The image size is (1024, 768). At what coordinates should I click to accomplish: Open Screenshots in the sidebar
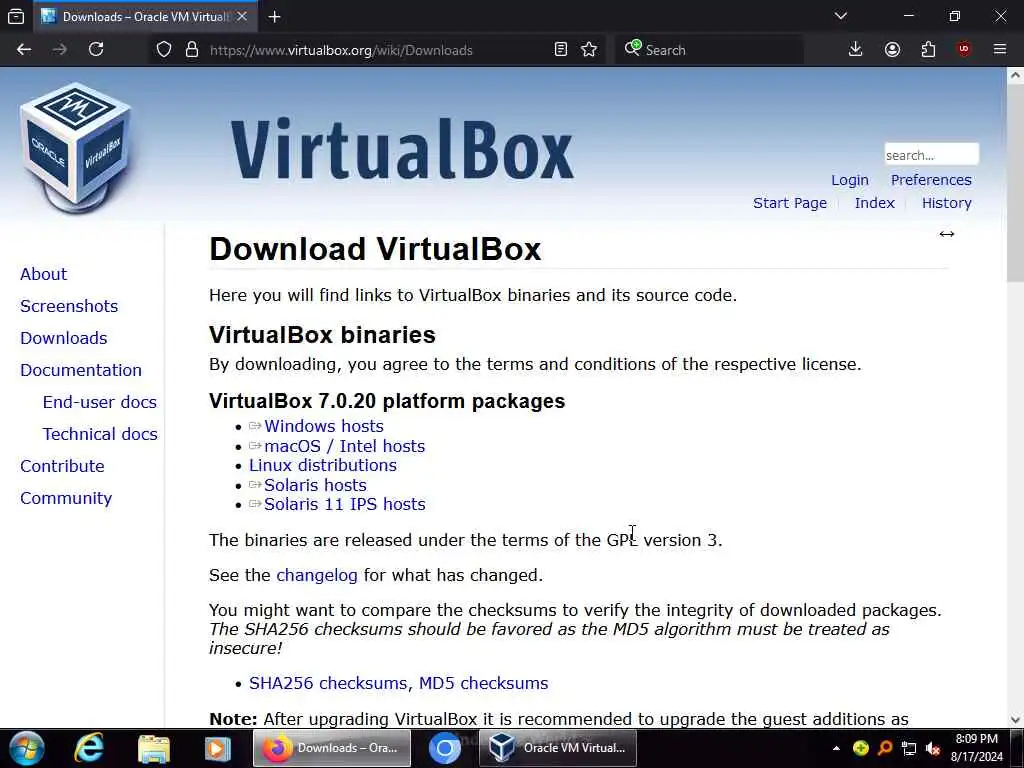(69, 306)
